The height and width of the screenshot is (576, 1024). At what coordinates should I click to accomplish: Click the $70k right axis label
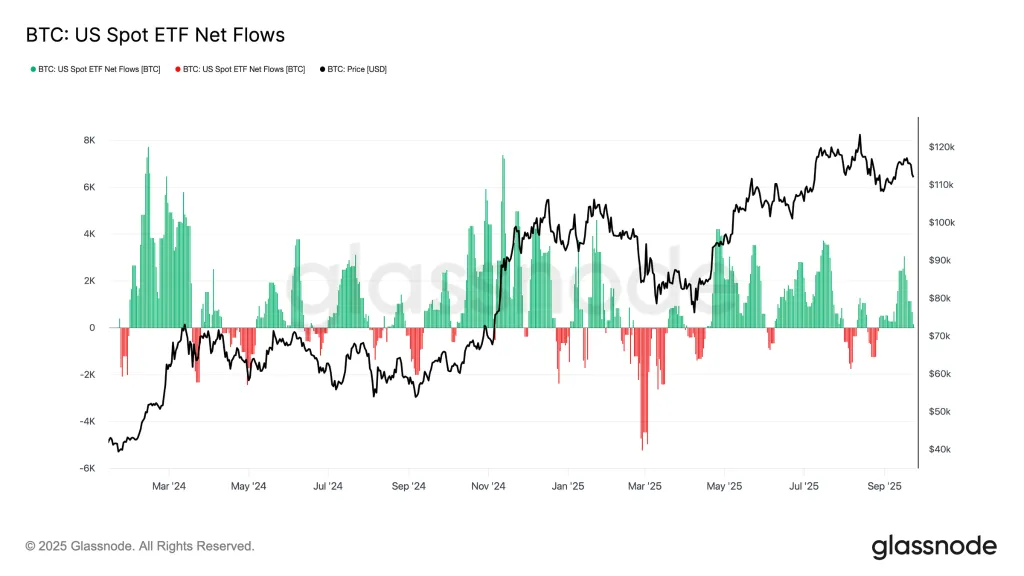click(x=941, y=336)
